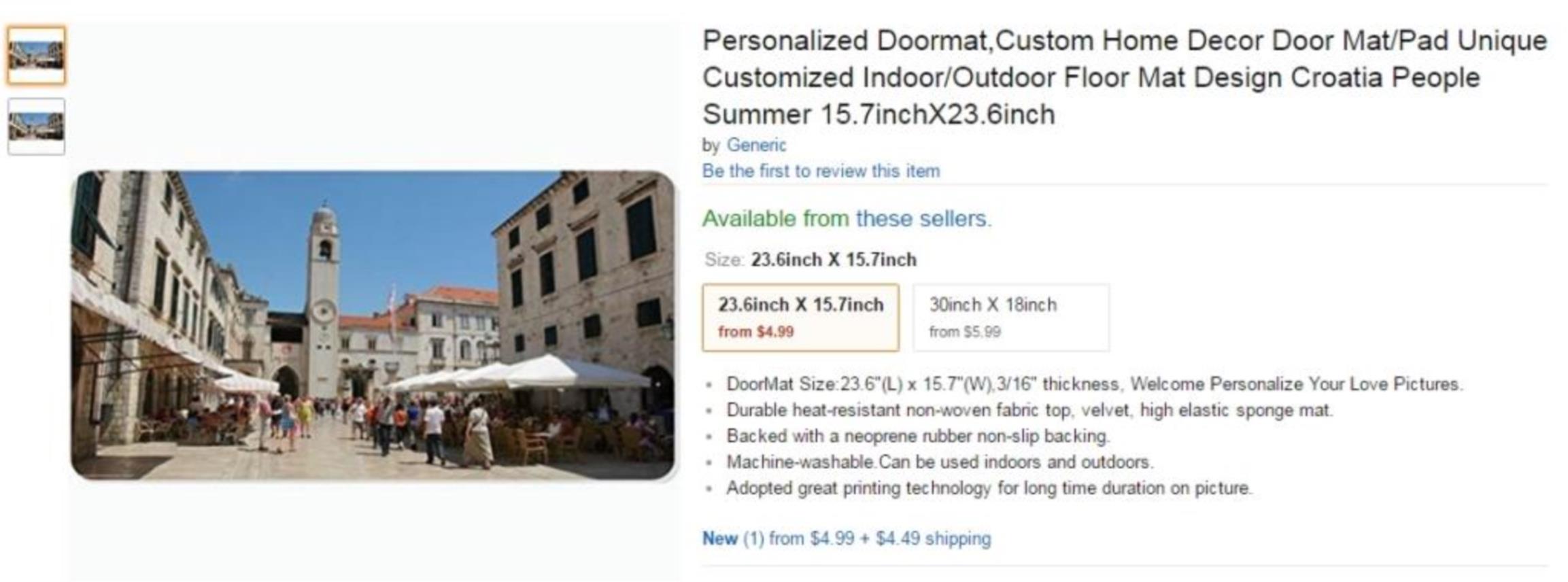Open New (1) offers link

[x=733, y=538]
